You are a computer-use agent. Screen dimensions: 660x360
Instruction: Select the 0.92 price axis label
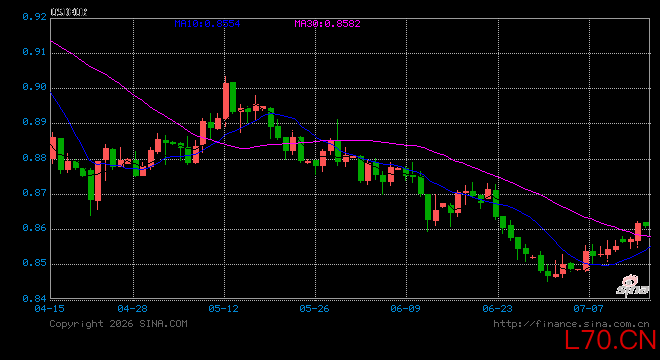(x=34, y=17)
